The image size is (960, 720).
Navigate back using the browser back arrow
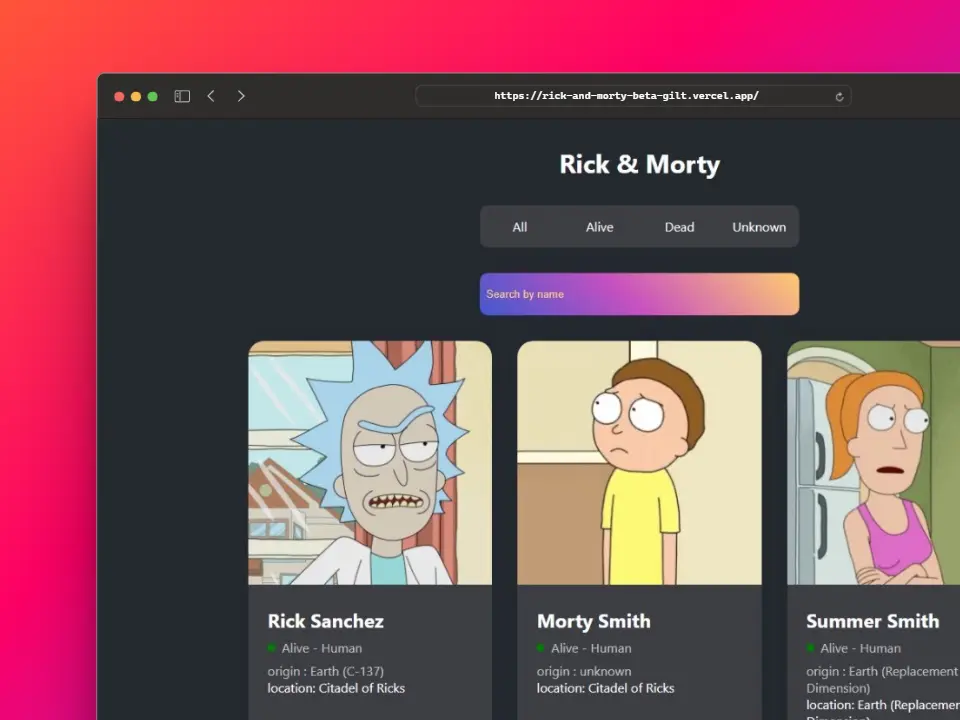(211, 95)
